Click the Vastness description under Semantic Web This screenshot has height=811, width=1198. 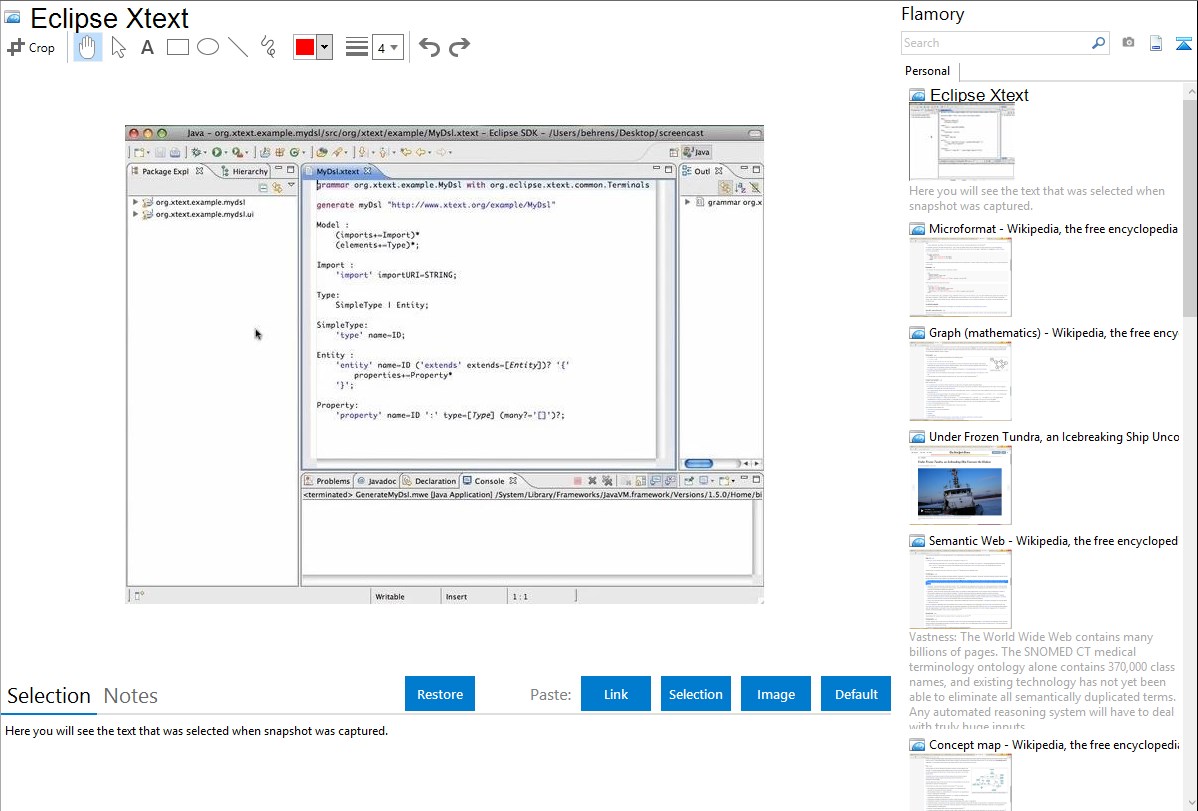pyautogui.click(x=1042, y=681)
